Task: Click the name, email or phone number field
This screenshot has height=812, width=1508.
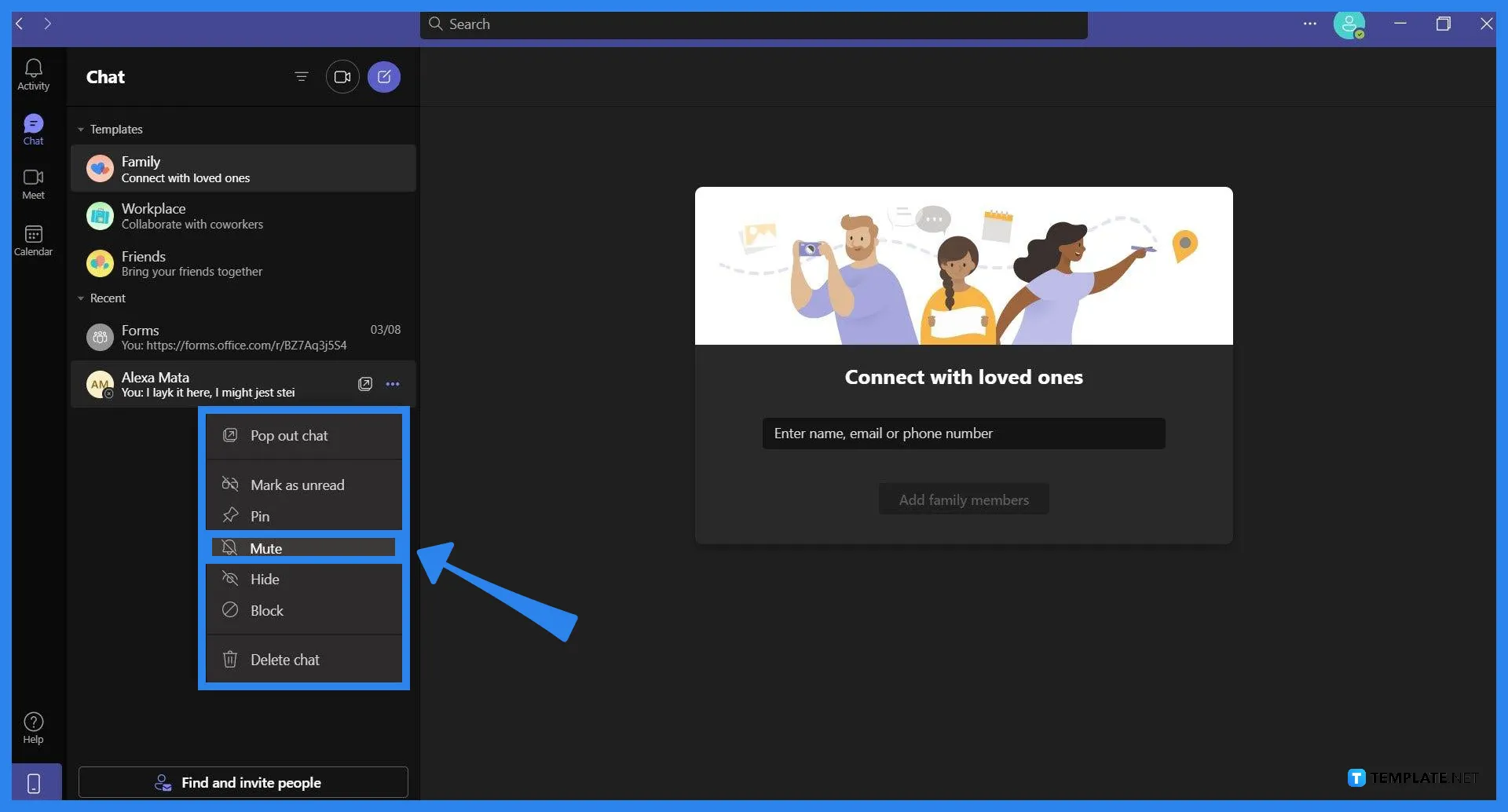Action: 963,433
